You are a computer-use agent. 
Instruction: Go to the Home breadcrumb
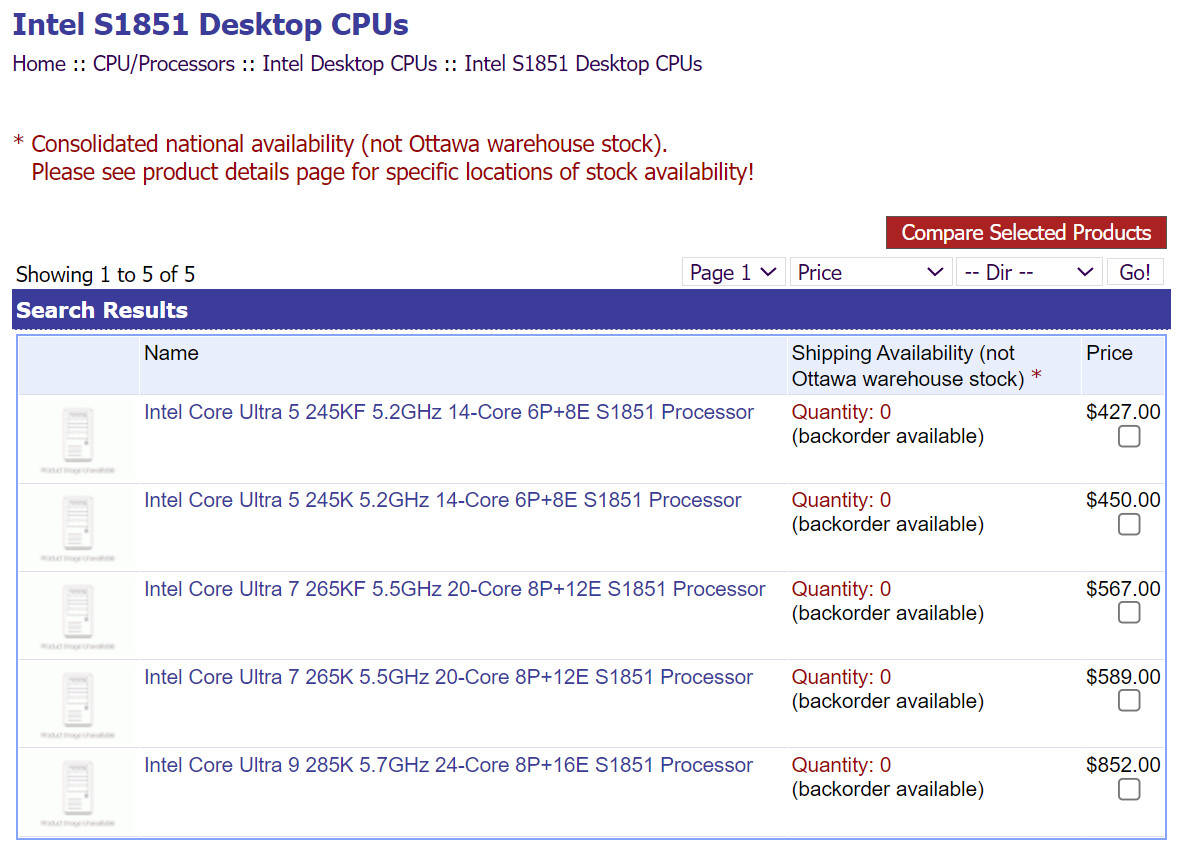[x=39, y=64]
